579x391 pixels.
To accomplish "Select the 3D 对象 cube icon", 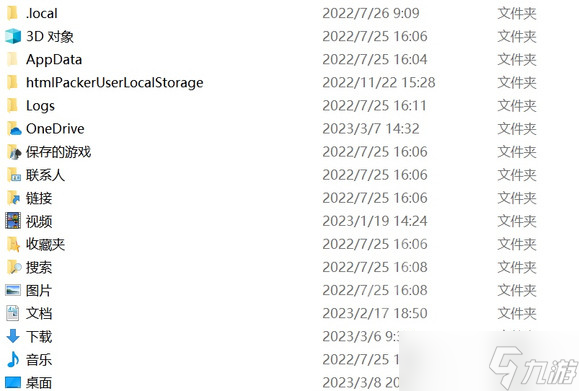I will point(13,36).
